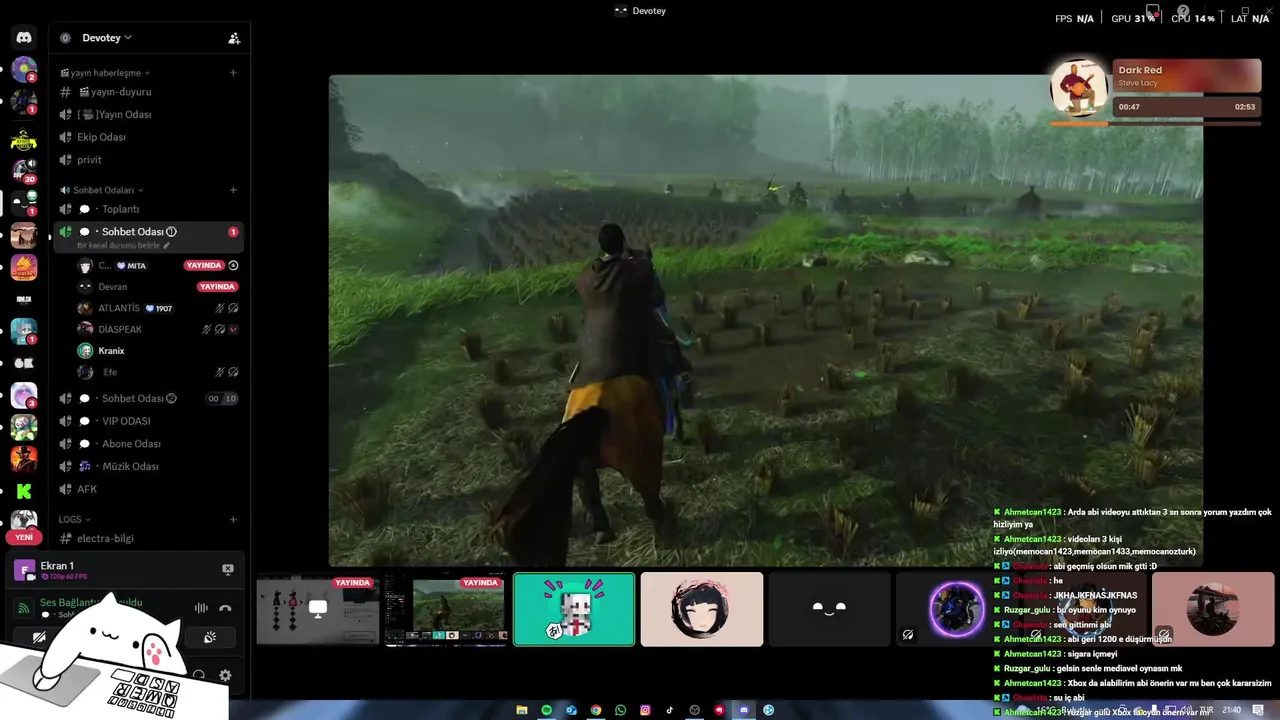Collapse the LOGS category
The image size is (1280, 720).
click(x=74, y=520)
